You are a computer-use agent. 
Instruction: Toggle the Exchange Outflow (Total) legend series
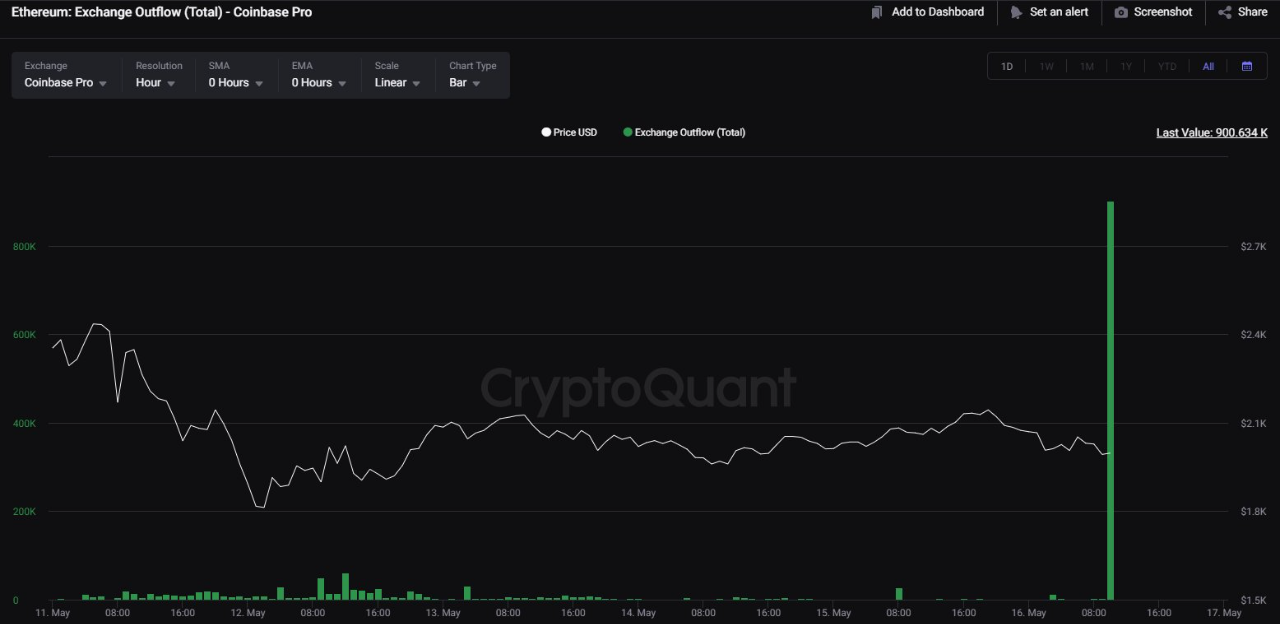[x=684, y=132]
